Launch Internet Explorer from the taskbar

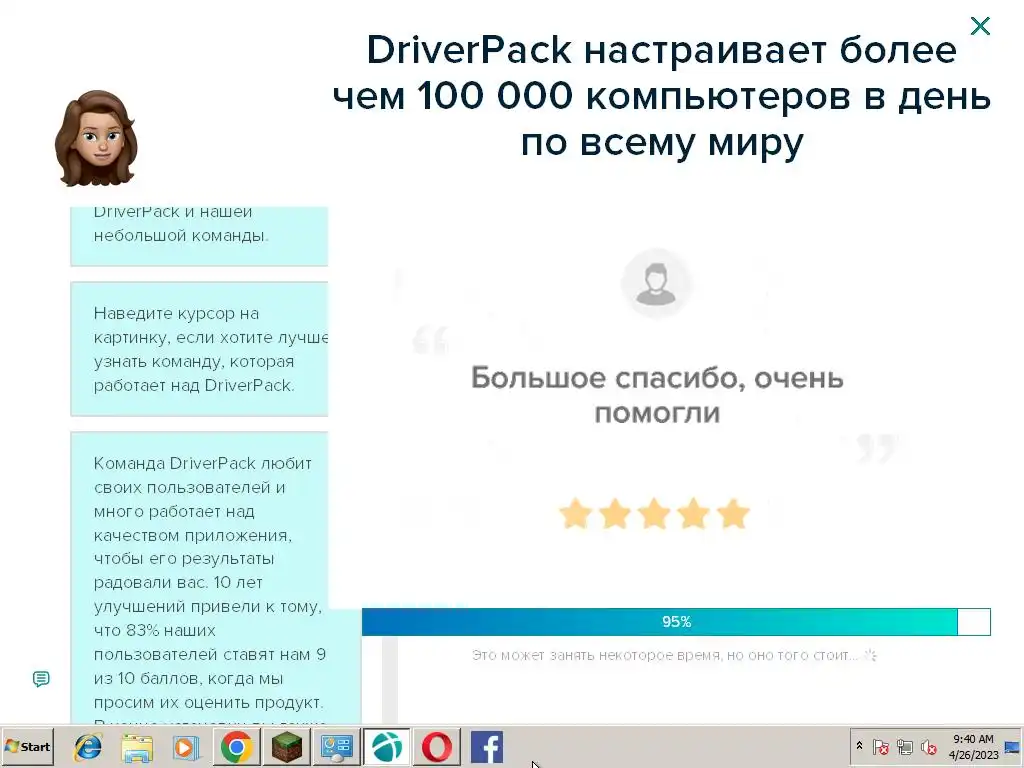(x=88, y=746)
